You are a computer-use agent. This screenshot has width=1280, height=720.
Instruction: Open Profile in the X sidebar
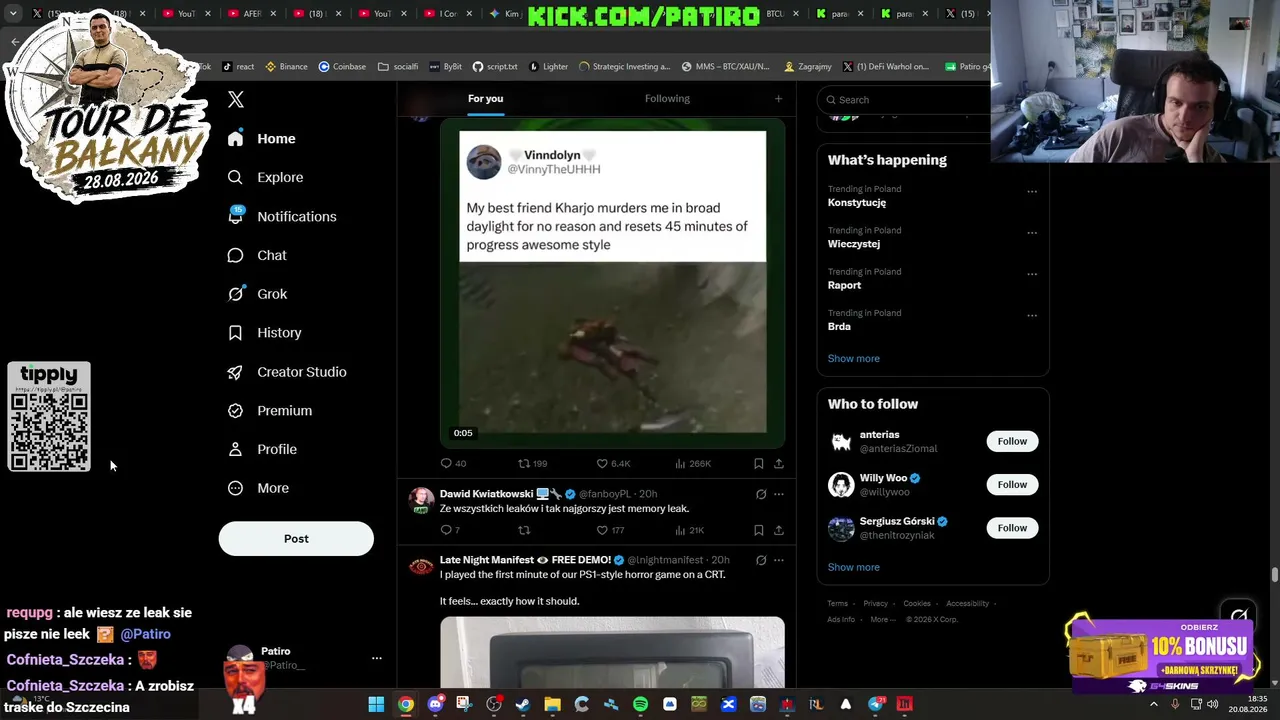pyautogui.click(x=262, y=449)
